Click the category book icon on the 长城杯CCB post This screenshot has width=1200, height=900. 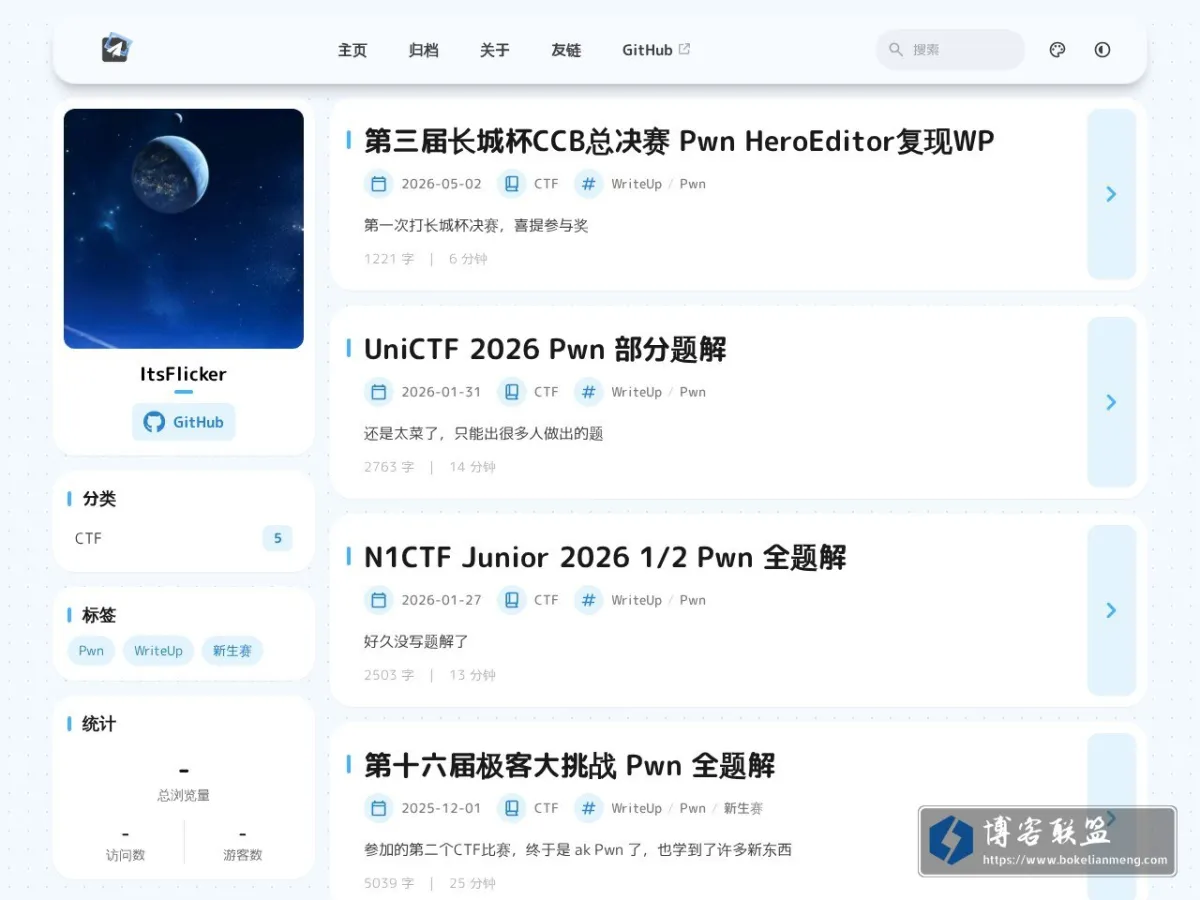512,184
